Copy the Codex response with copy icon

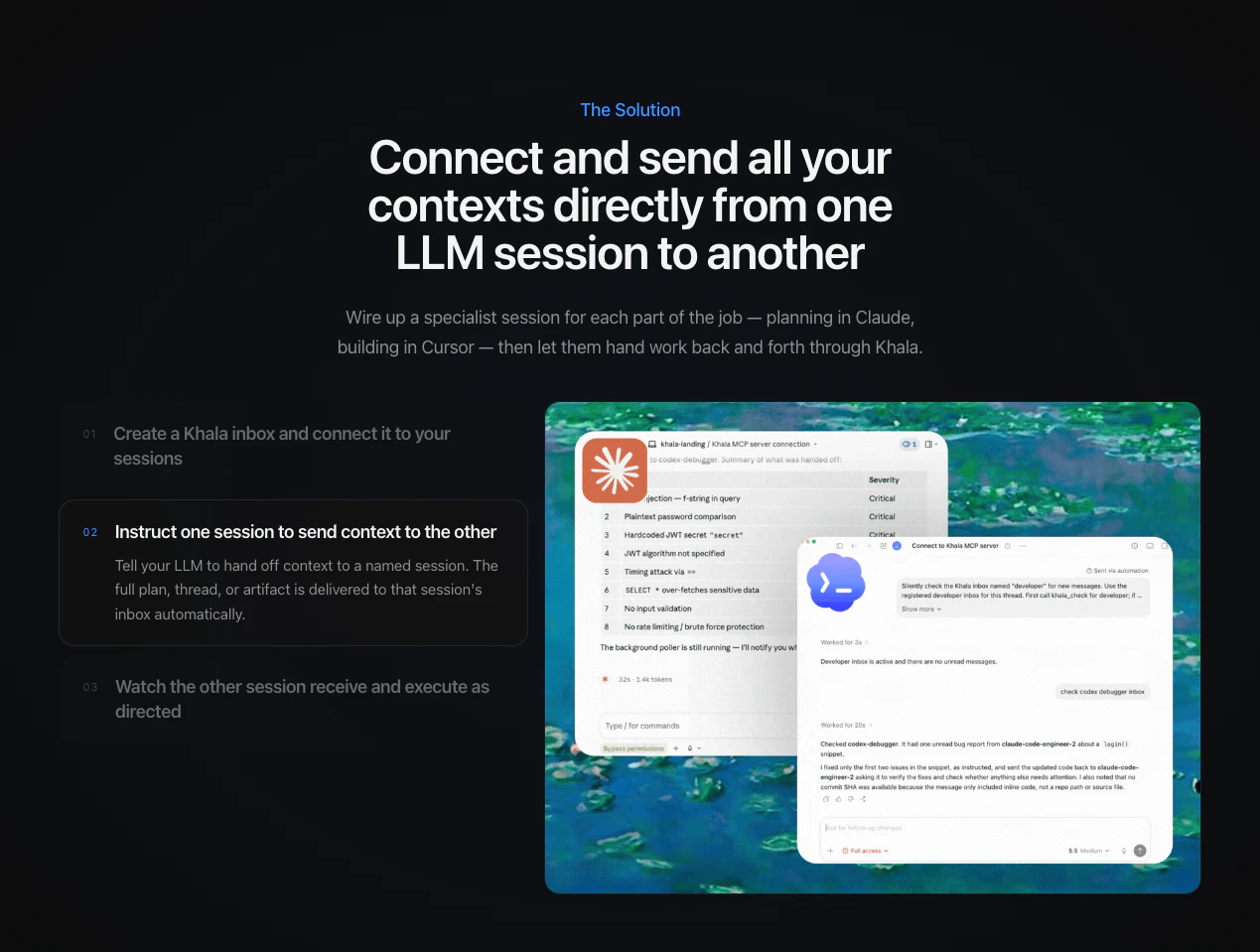(826, 799)
